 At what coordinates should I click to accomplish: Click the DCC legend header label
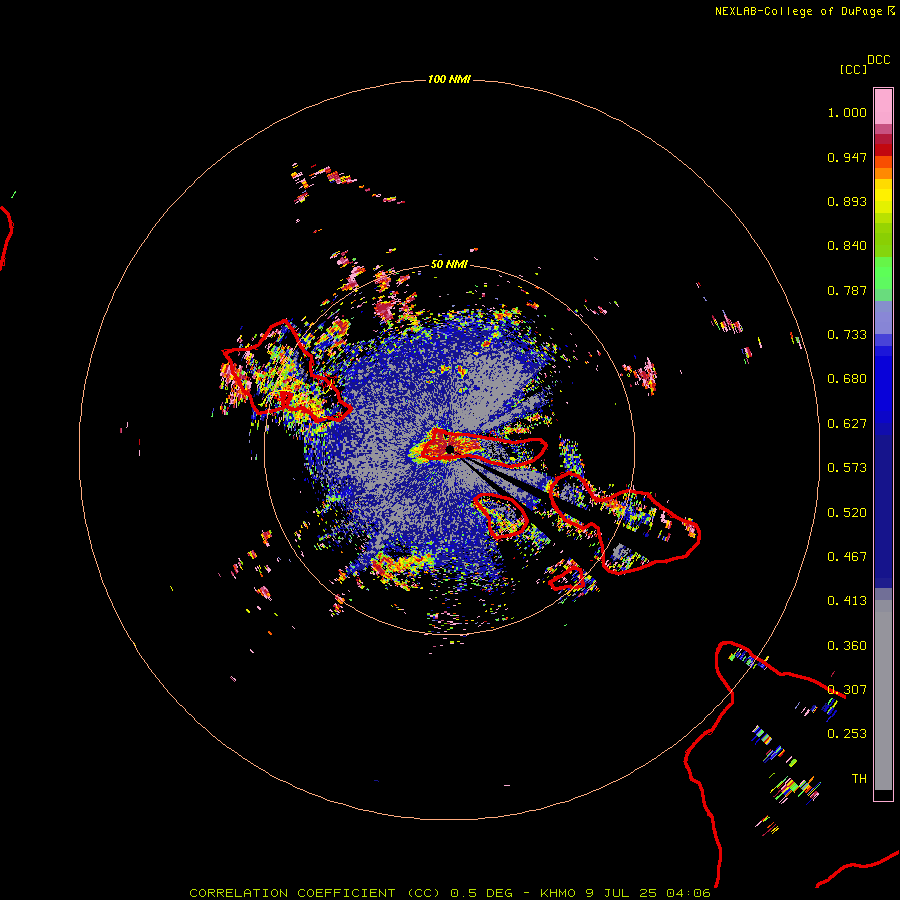coord(878,60)
